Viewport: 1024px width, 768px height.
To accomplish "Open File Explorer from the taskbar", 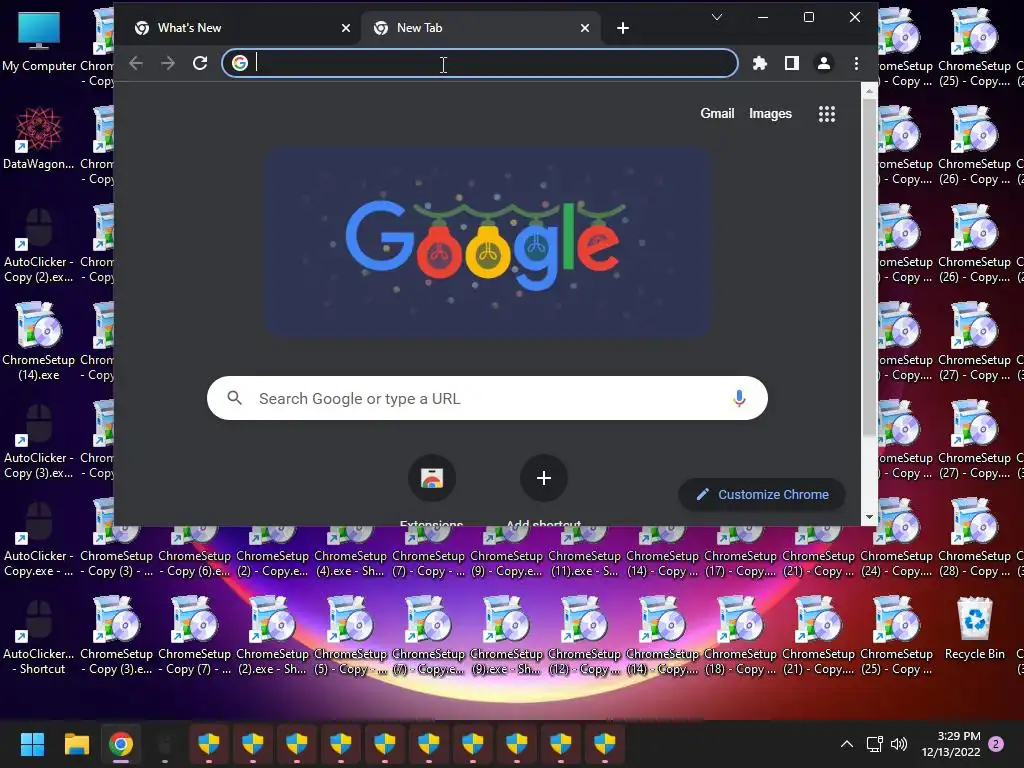I will [76, 744].
